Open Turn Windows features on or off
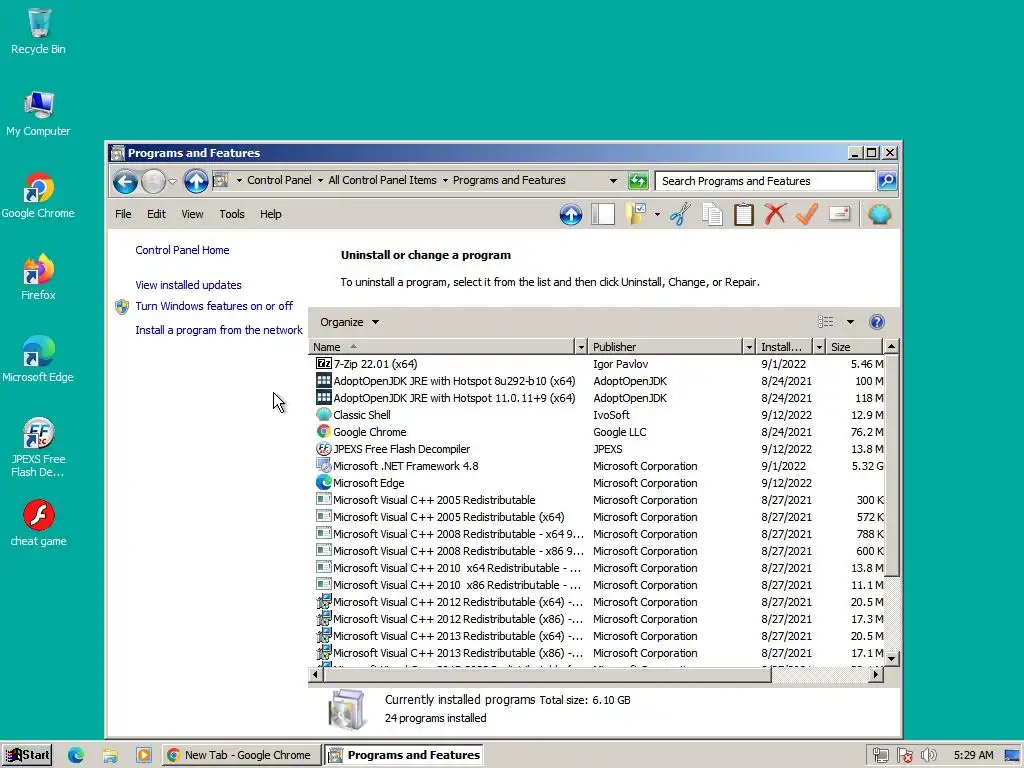Viewport: 1024px width, 768px height. click(x=214, y=306)
